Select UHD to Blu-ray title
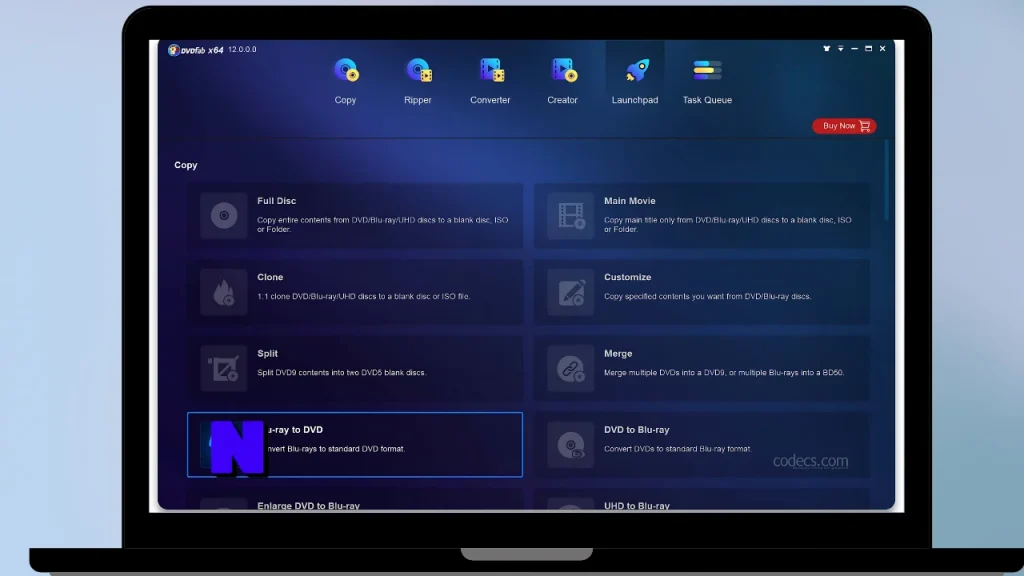Image resolution: width=1024 pixels, height=576 pixels. pyautogui.click(x=637, y=505)
